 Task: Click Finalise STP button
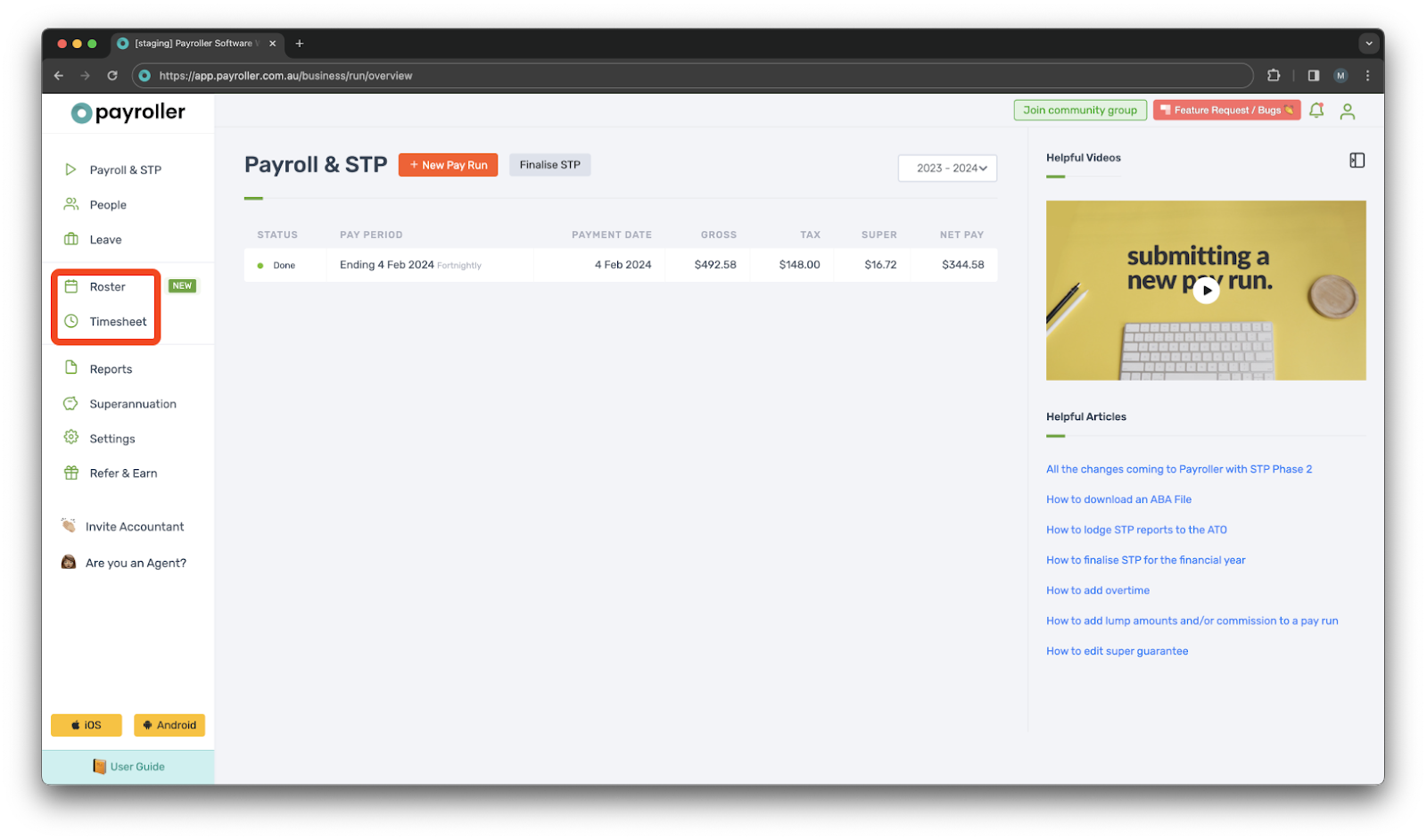pos(549,165)
